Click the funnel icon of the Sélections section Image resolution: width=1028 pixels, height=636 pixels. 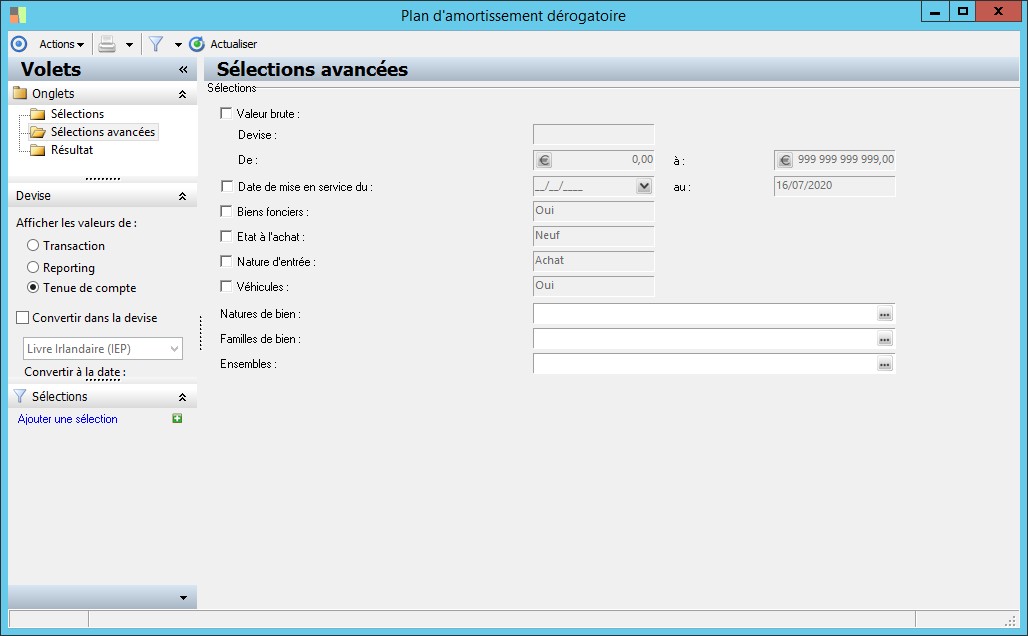pos(20,397)
